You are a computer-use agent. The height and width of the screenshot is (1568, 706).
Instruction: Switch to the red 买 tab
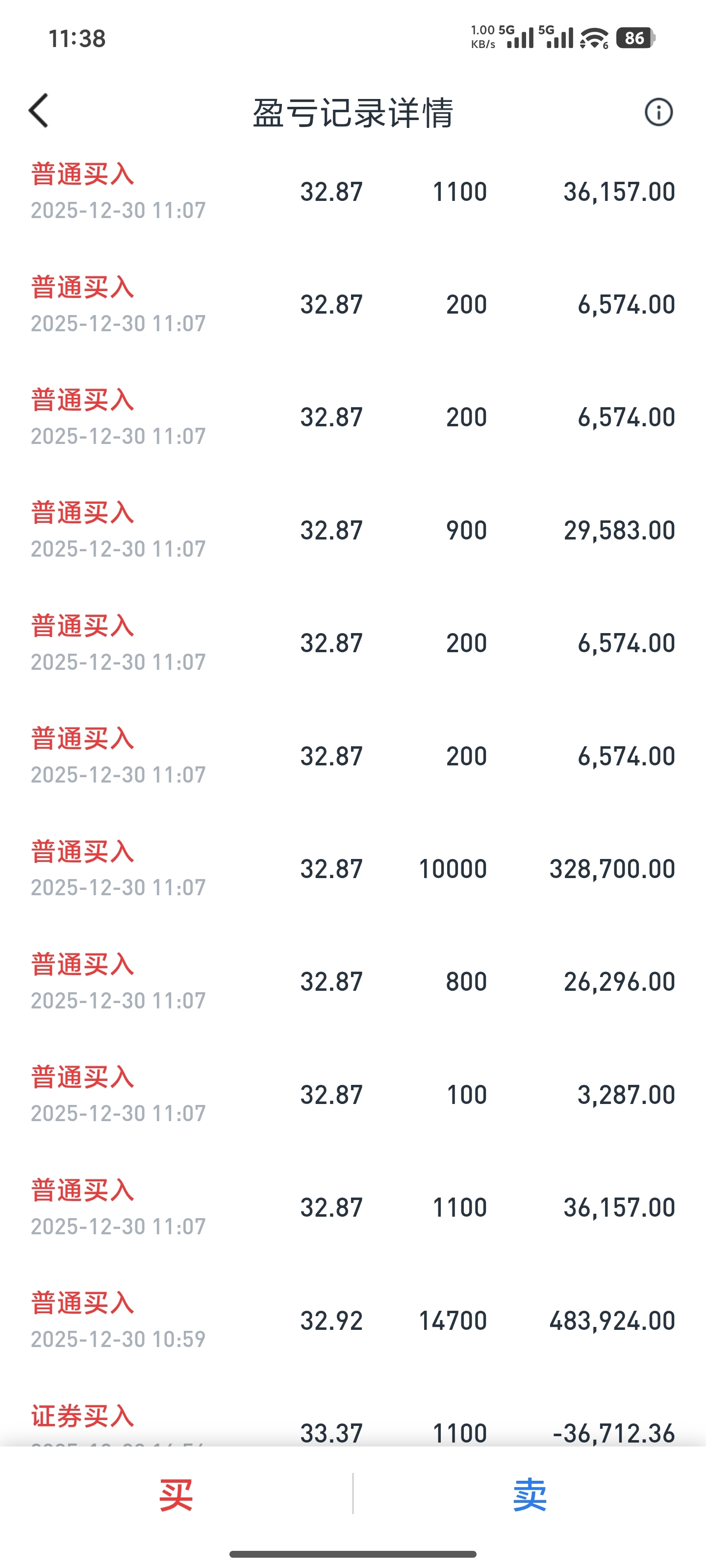click(x=176, y=1494)
